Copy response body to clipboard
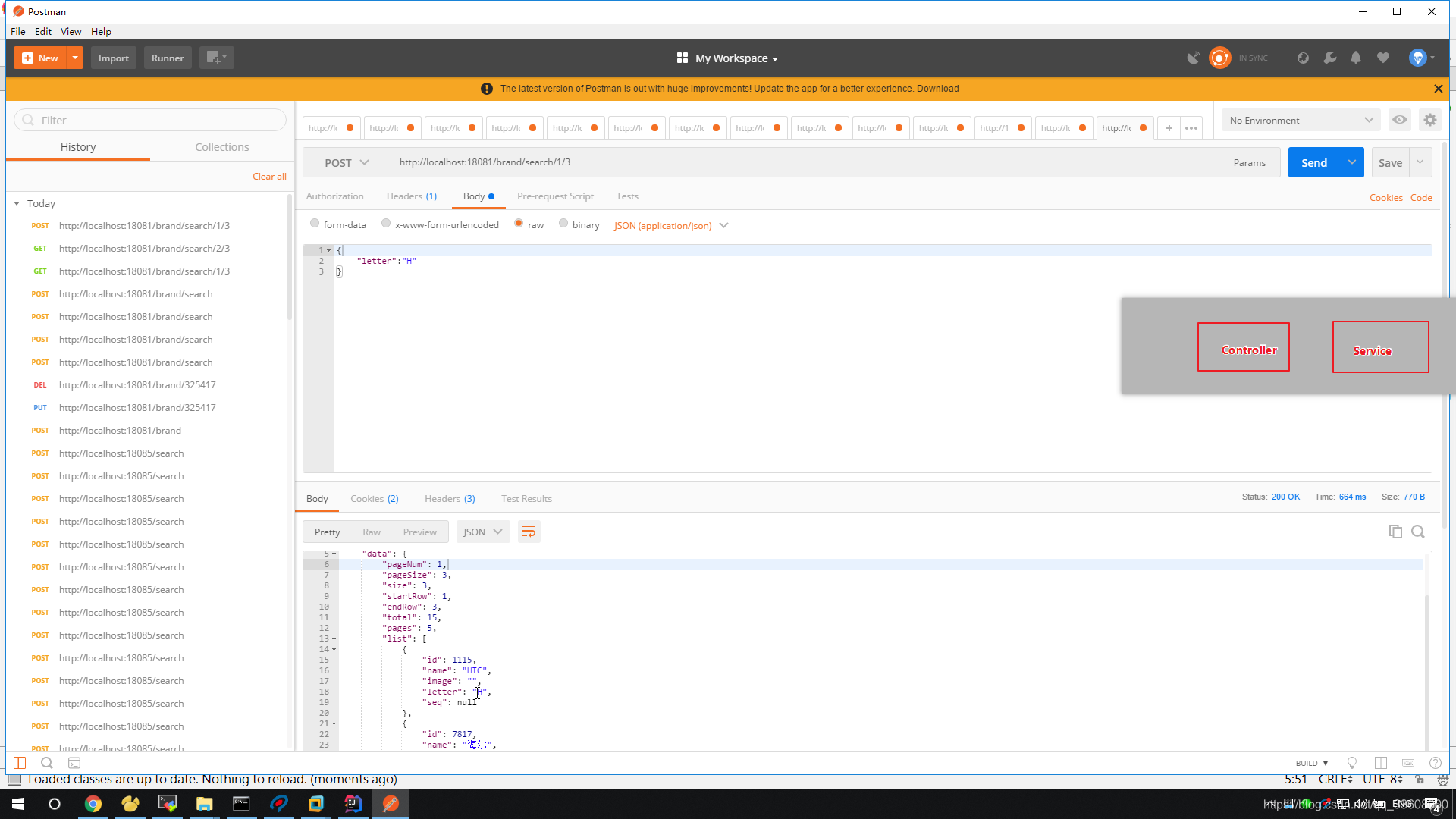 [1395, 532]
